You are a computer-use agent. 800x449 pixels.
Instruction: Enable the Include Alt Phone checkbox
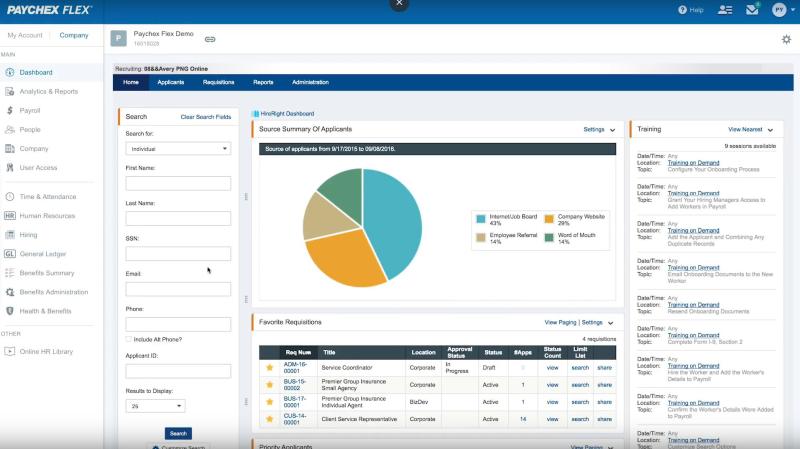click(129, 339)
